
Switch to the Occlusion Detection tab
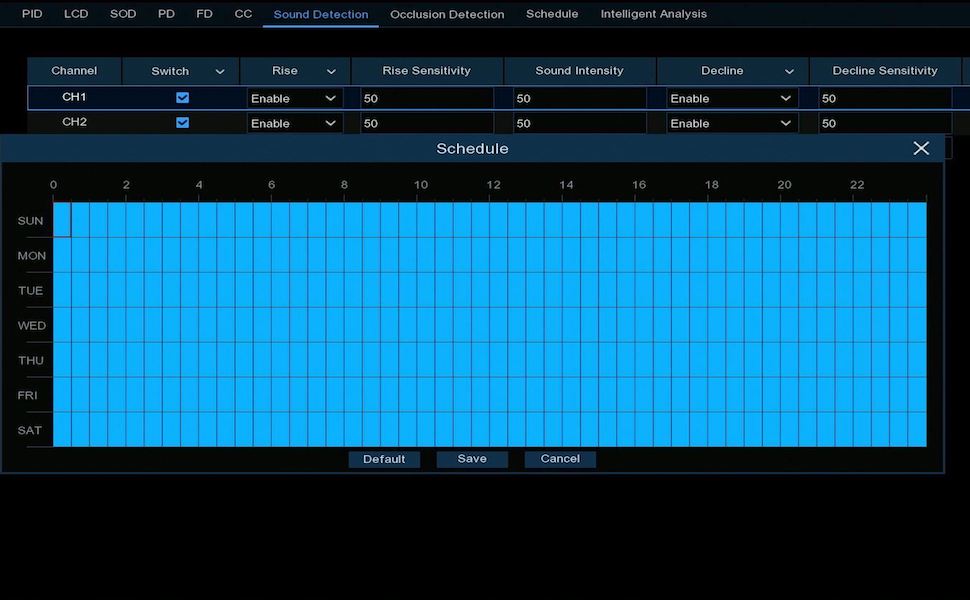click(x=447, y=14)
